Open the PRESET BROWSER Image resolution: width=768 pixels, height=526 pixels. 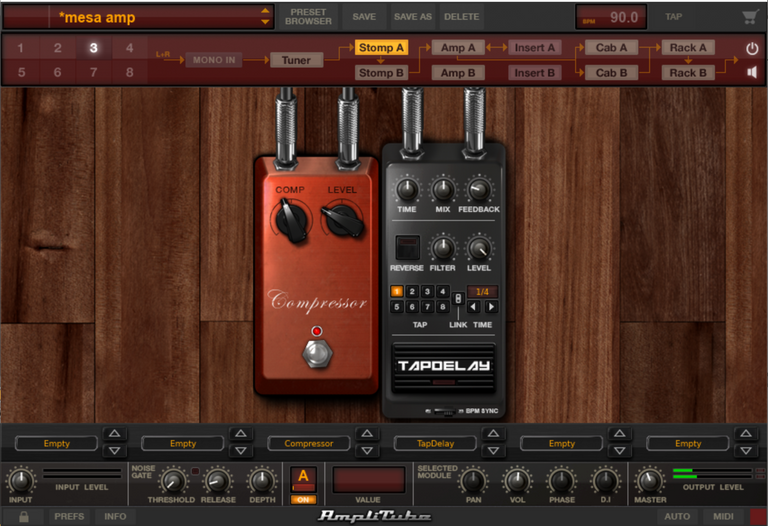[x=308, y=17]
